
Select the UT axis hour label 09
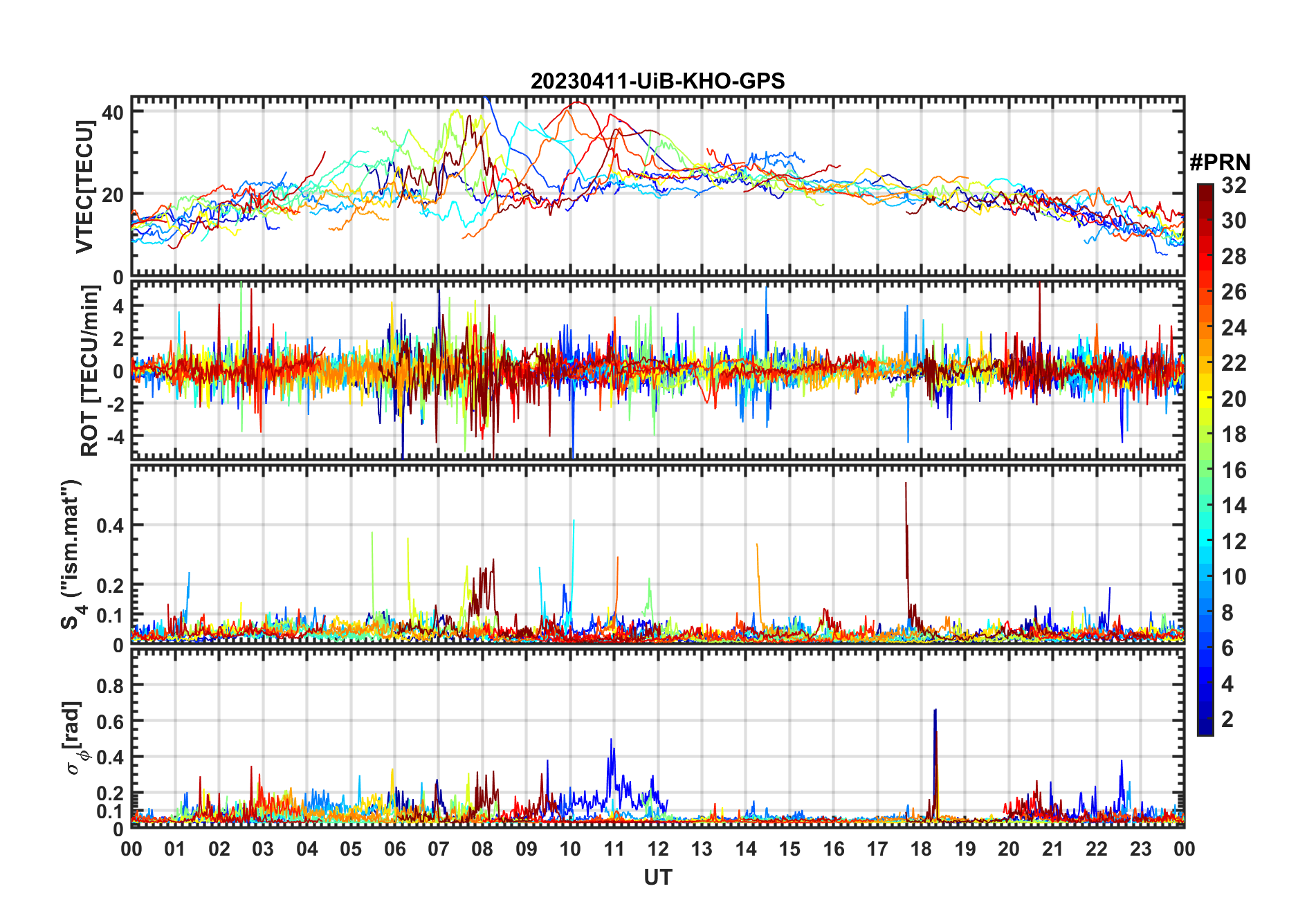pyautogui.click(x=527, y=849)
